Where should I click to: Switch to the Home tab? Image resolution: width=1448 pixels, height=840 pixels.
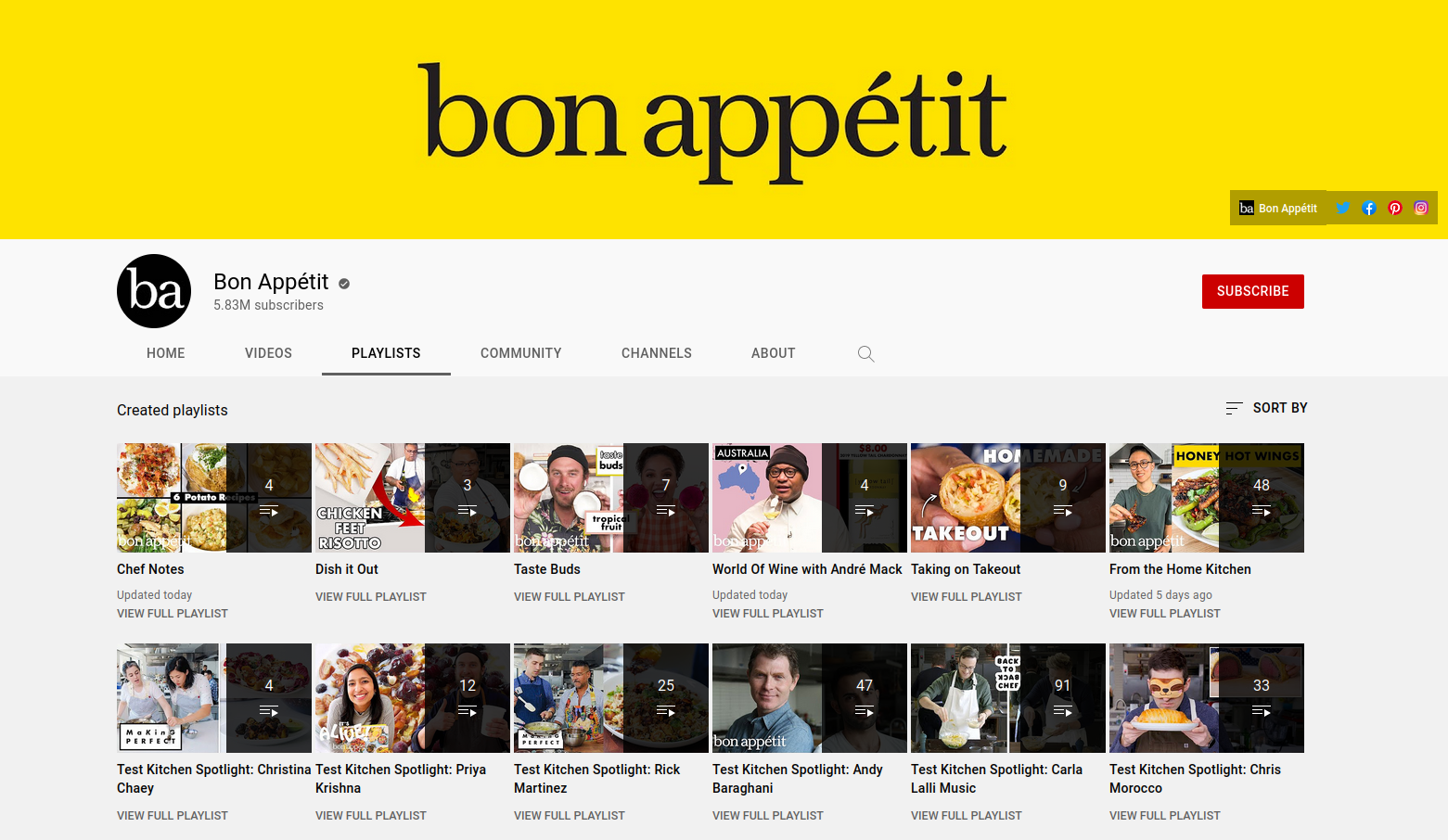point(166,353)
